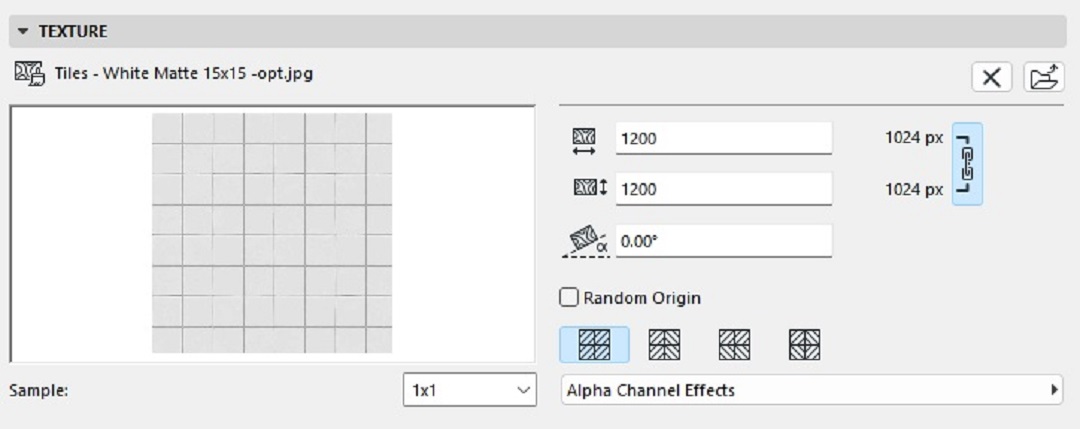
Task: Click the vertical texture size field
Action: pos(723,189)
